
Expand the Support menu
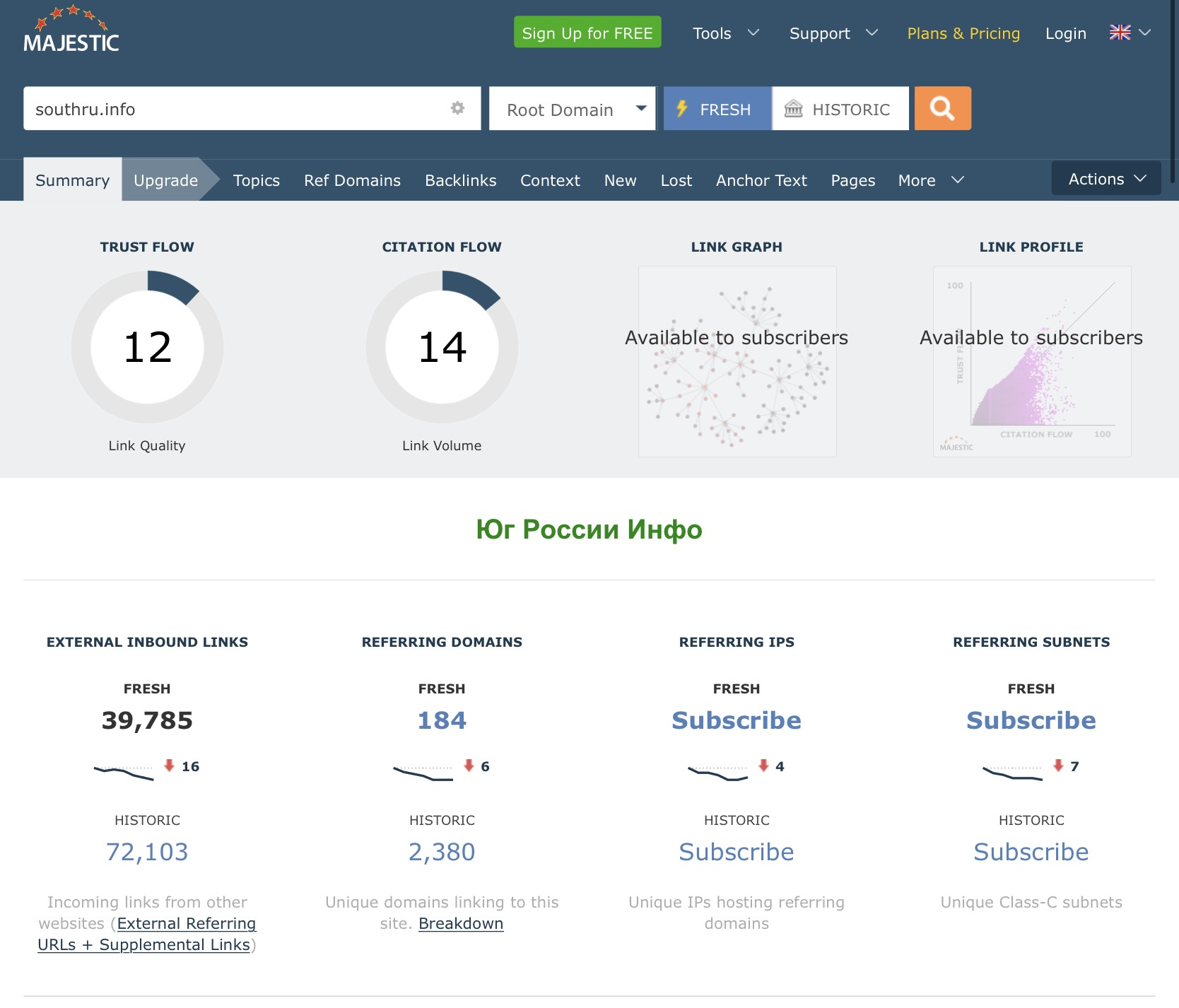point(833,33)
